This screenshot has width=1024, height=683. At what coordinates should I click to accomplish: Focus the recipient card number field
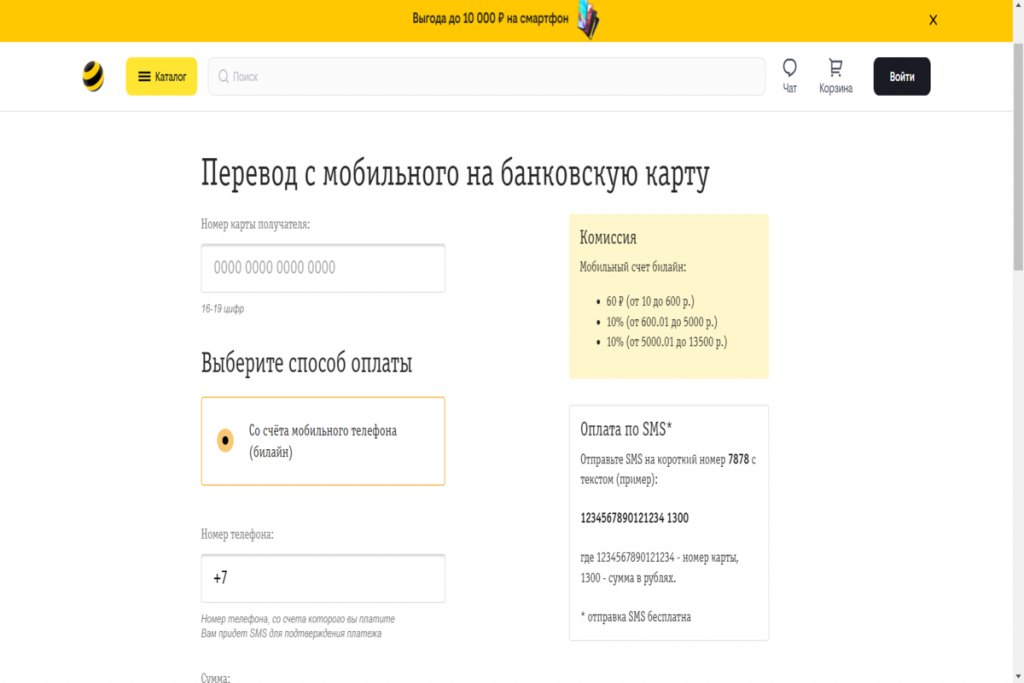coord(323,268)
